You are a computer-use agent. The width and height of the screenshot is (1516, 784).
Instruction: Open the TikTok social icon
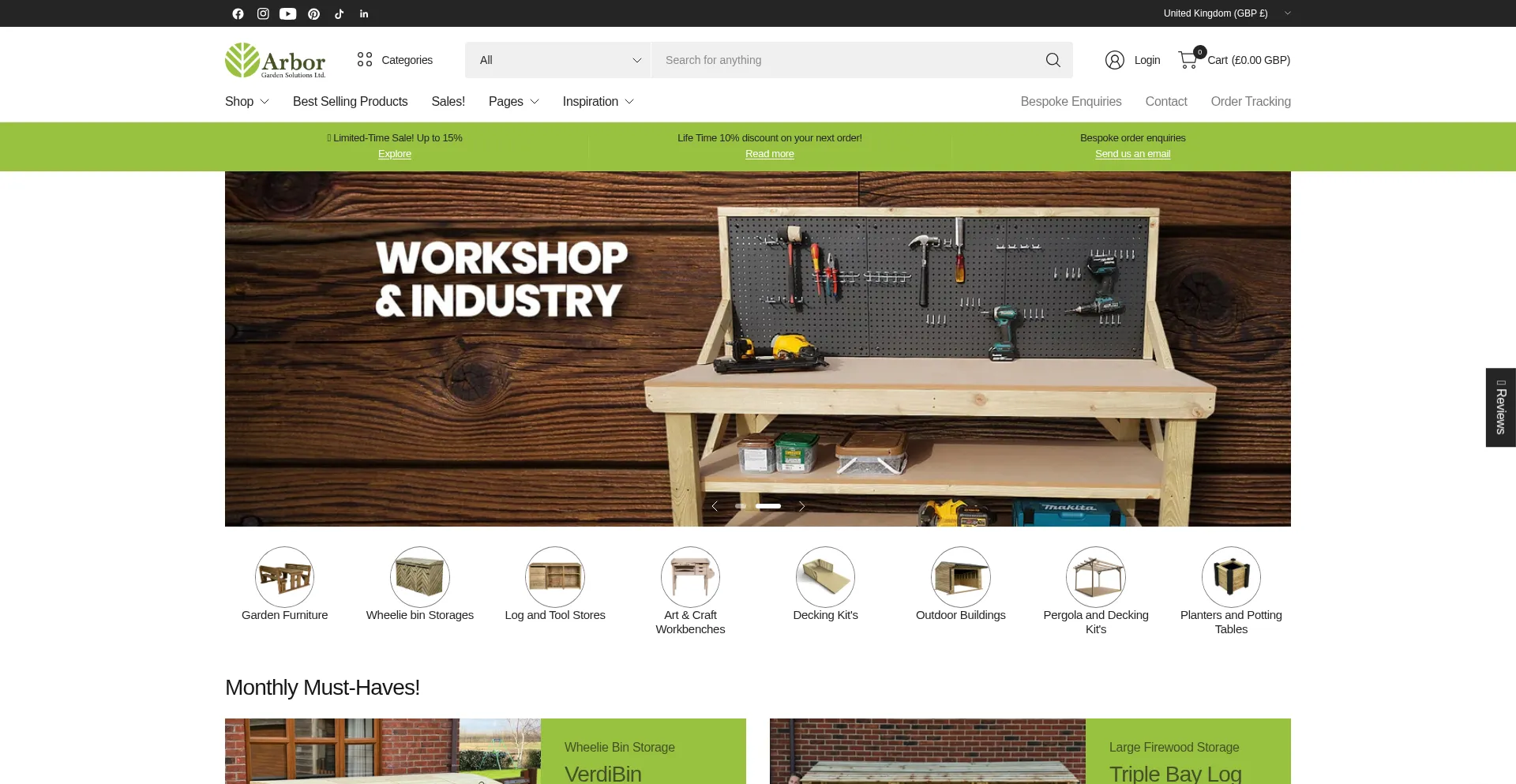[x=339, y=13]
